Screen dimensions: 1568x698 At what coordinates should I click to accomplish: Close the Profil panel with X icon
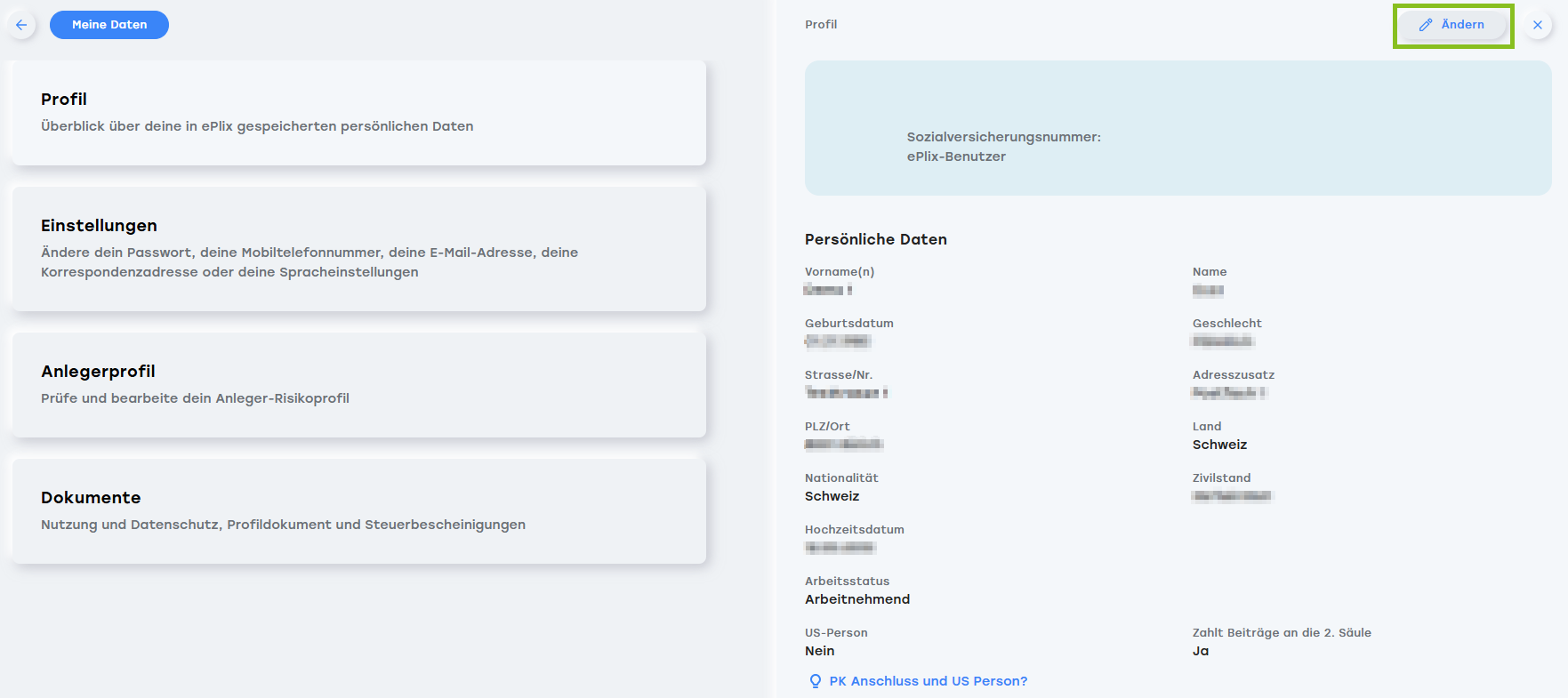1538,25
